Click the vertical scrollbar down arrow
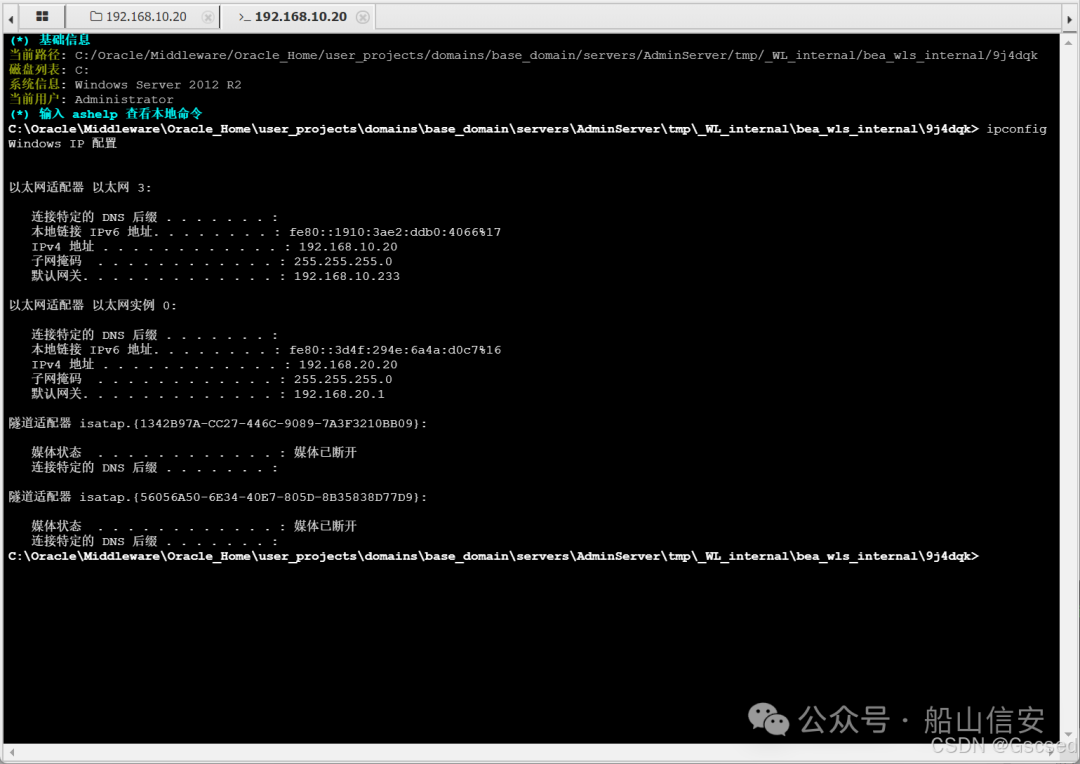 [x=1070, y=735]
